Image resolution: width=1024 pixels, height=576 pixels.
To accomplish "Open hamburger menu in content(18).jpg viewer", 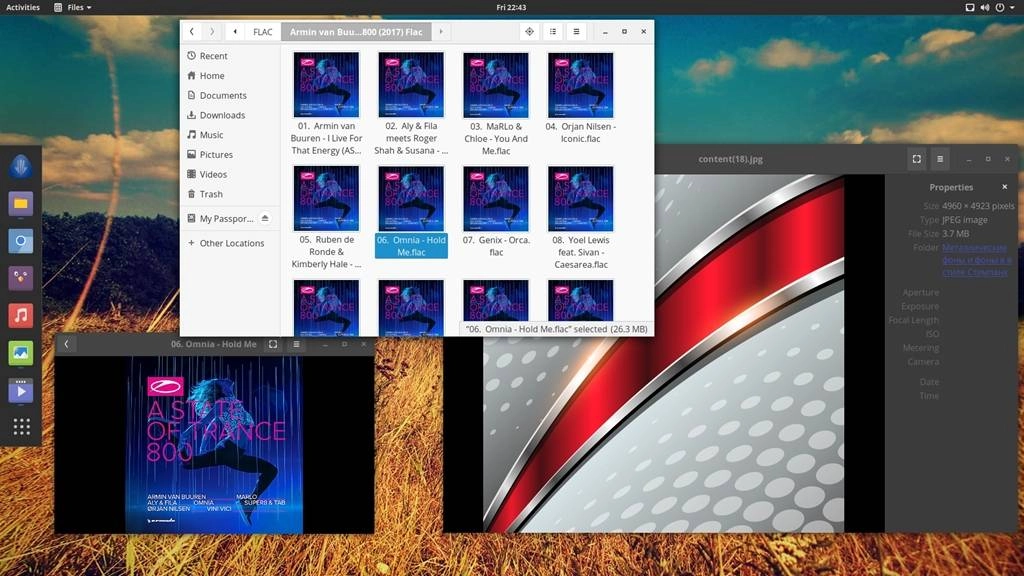I will (940, 159).
